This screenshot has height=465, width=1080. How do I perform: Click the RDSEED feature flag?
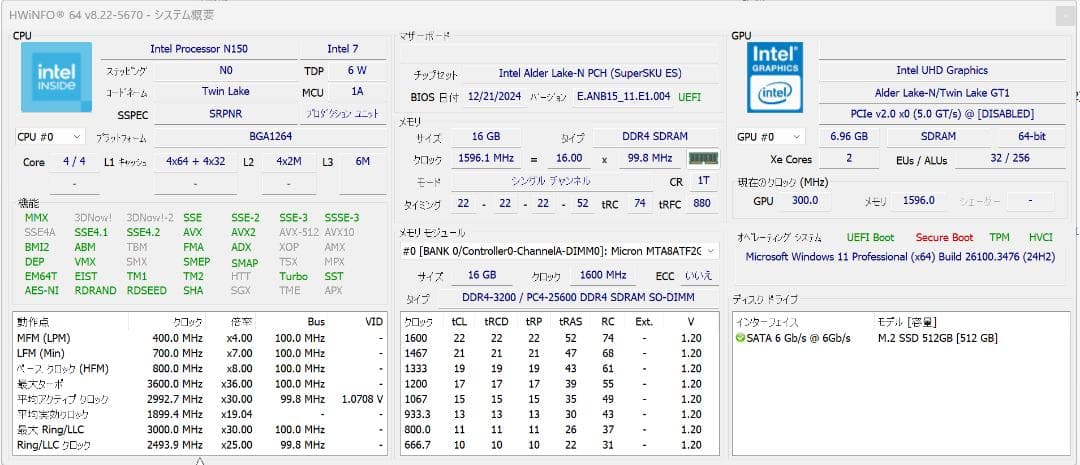(x=147, y=291)
